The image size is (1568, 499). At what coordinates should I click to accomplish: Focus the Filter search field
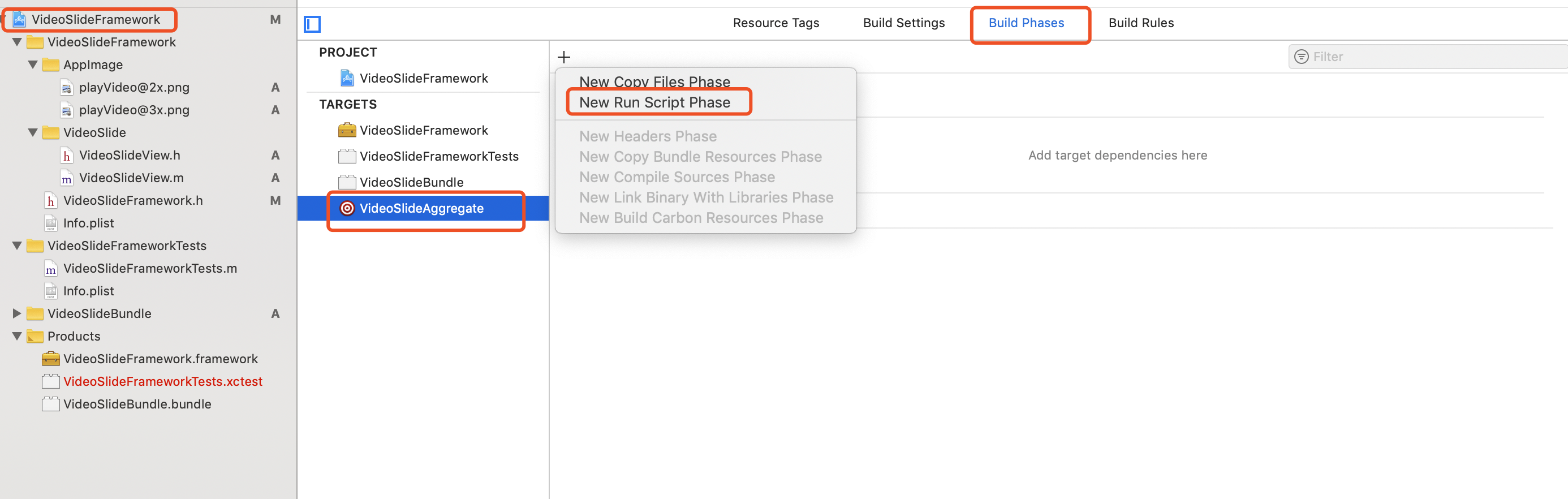click(x=1428, y=57)
